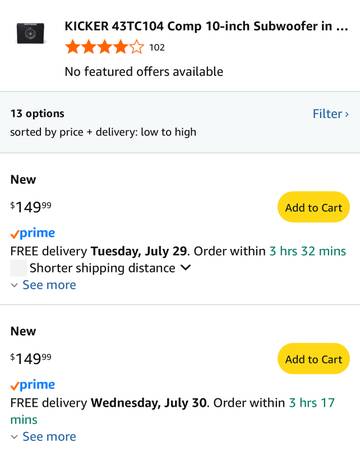The image size is (360, 450).
Task: Click the icon beside Shorter shipping distance
Action: (18, 268)
